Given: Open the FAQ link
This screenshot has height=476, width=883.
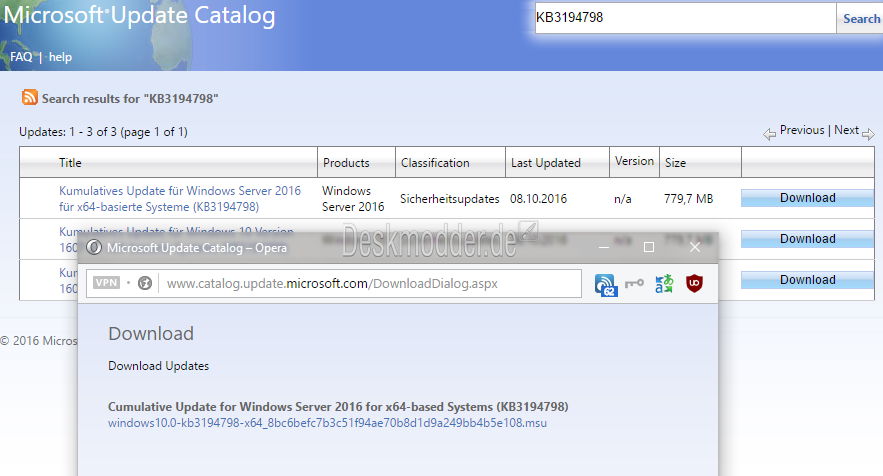Looking at the screenshot, I should (21, 56).
